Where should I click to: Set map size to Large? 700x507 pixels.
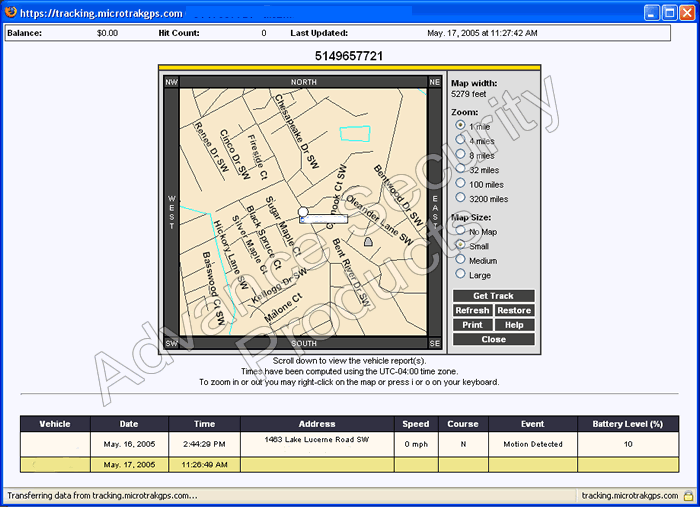point(460,274)
